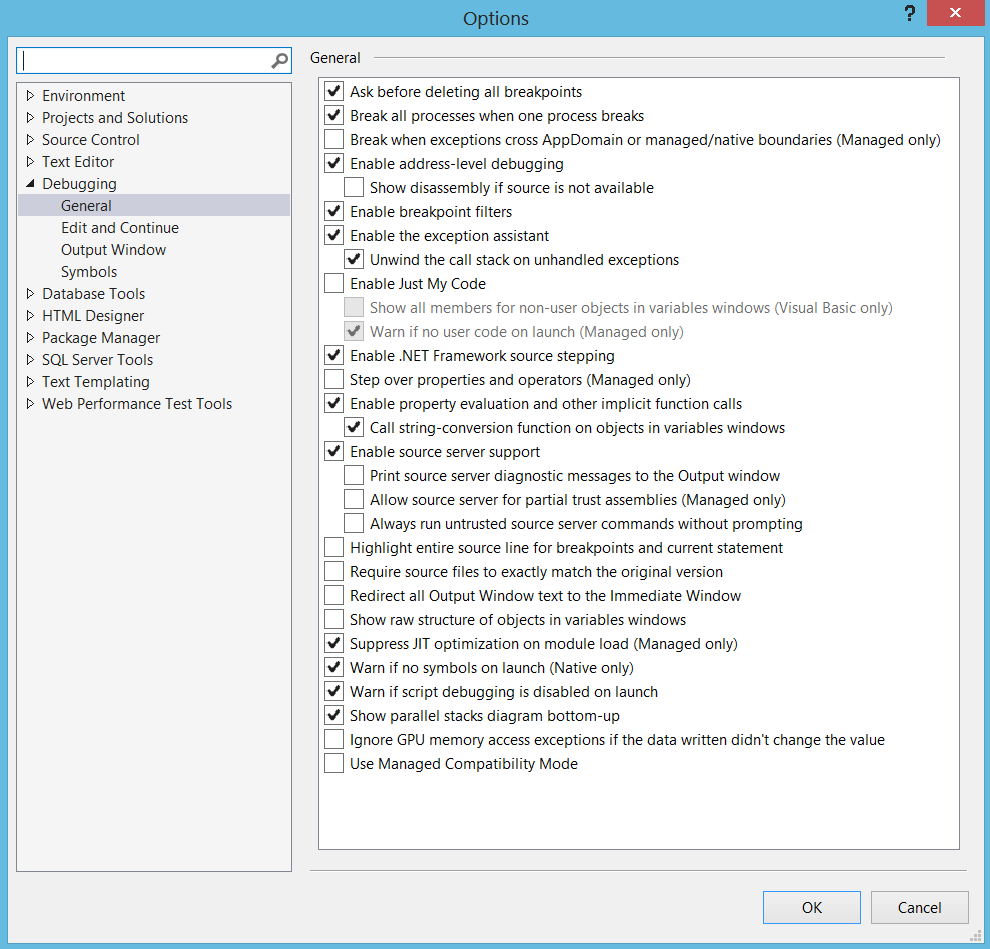Expand the Environment tree node

coord(30,96)
